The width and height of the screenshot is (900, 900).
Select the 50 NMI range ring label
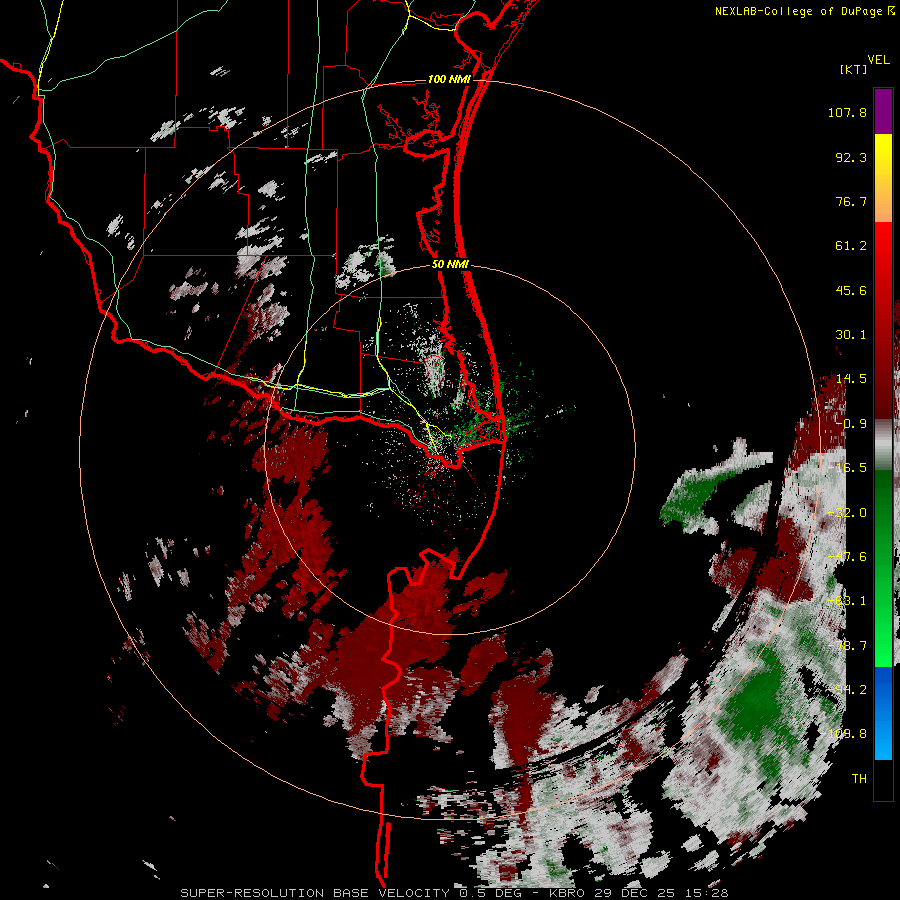tap(450, 265)
